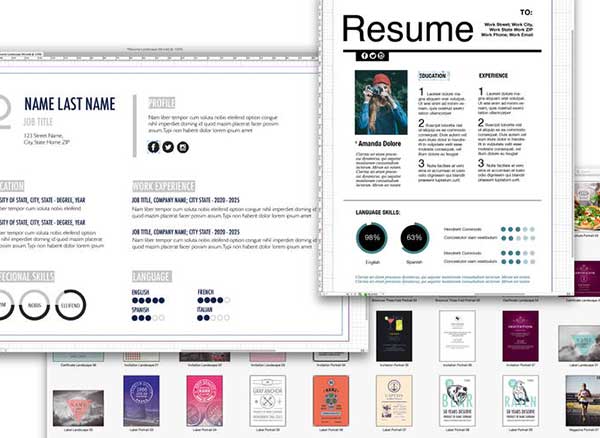The image size is (600, 438).
Task: Click the FRENCH language label
Action: 206,292
